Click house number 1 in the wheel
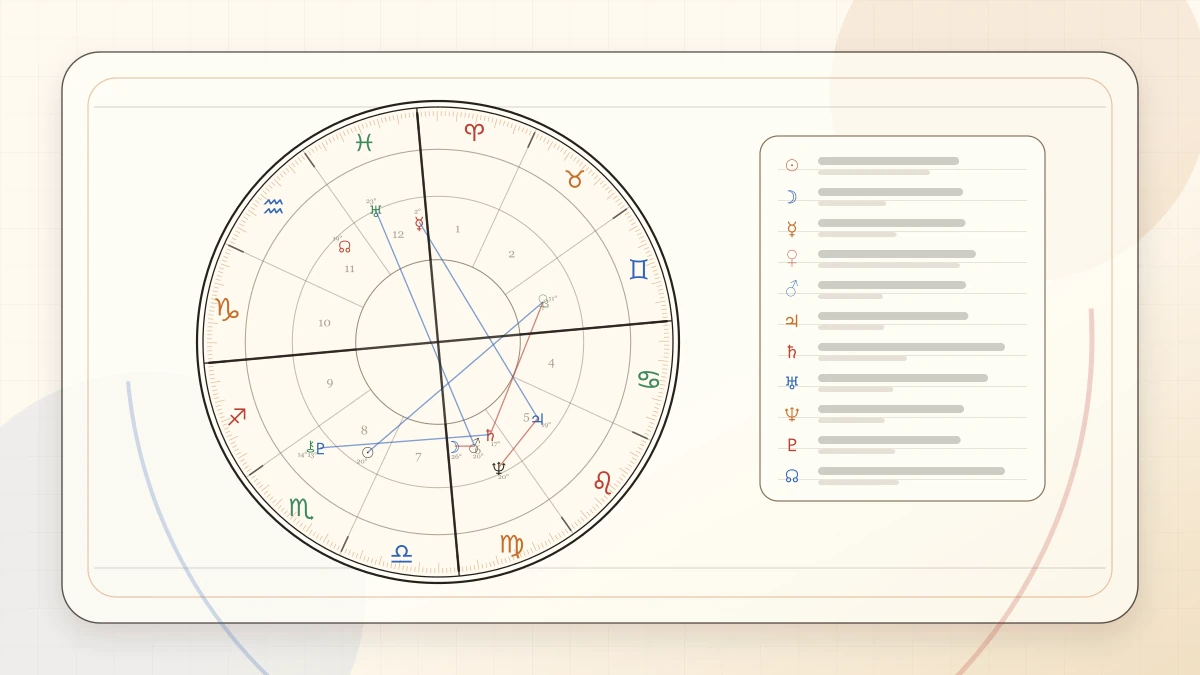1200x675 pixels. (x=458, y=229)
